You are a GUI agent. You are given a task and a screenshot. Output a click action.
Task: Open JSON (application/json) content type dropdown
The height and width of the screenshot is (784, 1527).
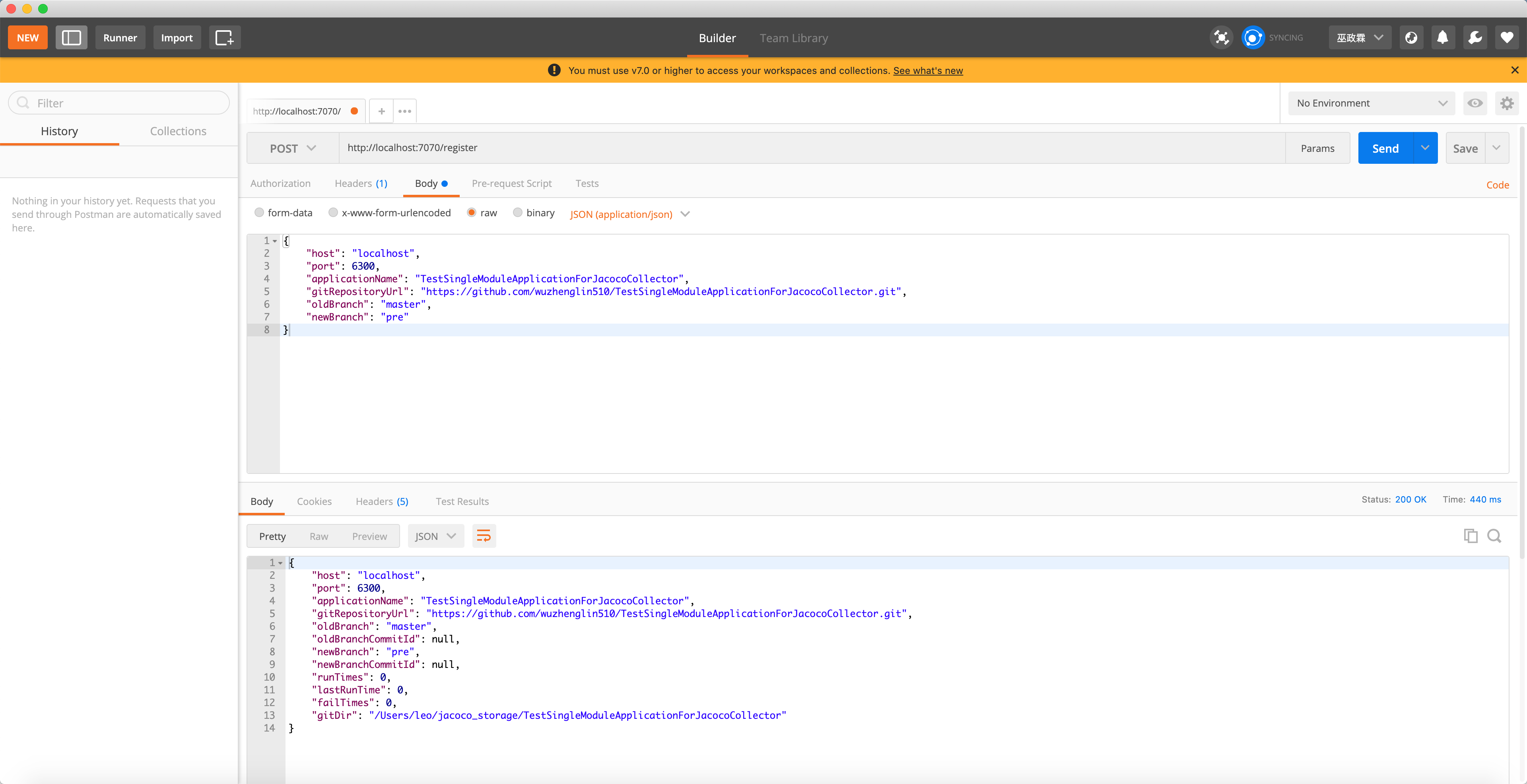pyautogui.click(x=629, y=214)
